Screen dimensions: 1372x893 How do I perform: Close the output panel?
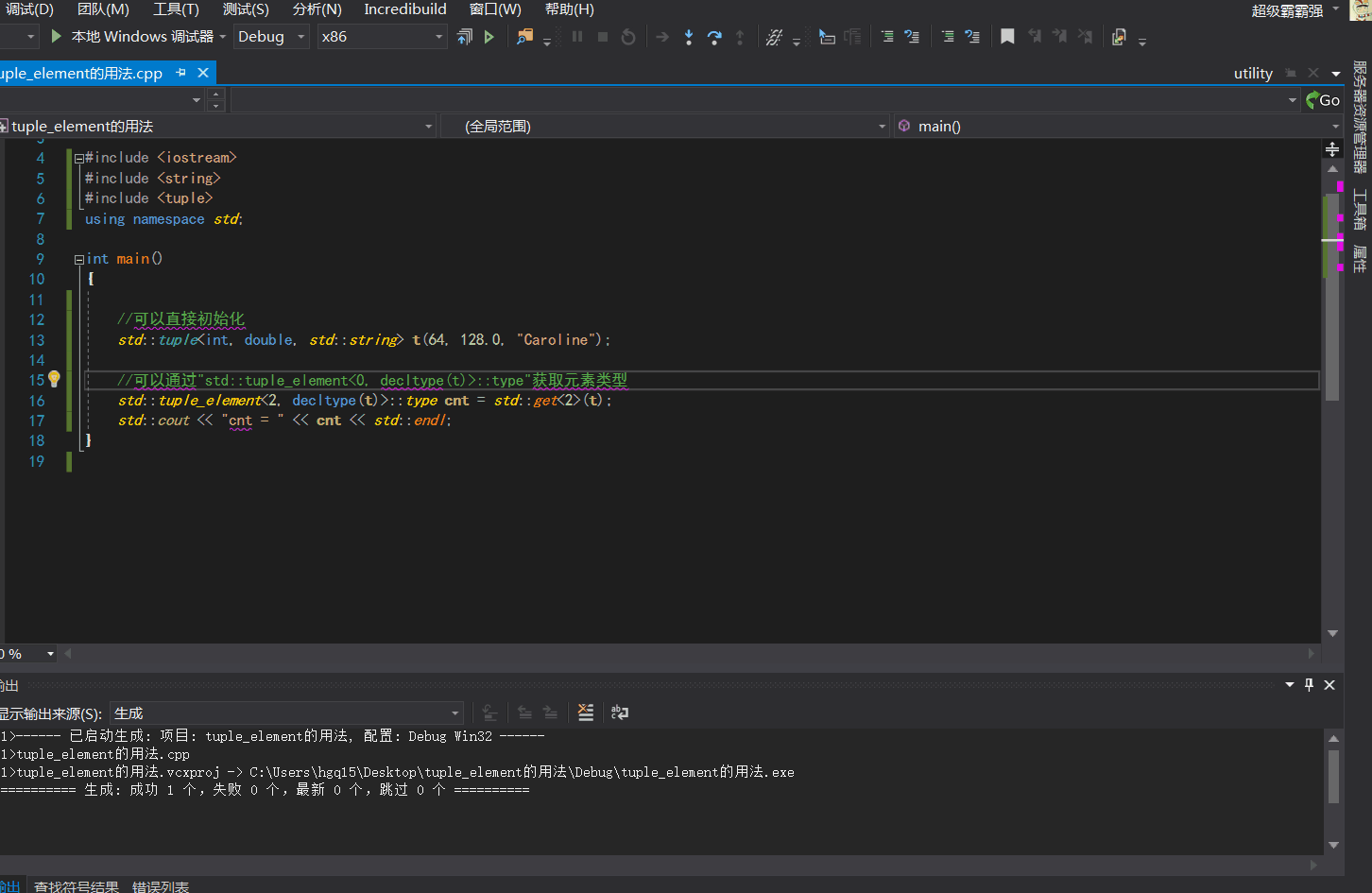point(1329,685)
